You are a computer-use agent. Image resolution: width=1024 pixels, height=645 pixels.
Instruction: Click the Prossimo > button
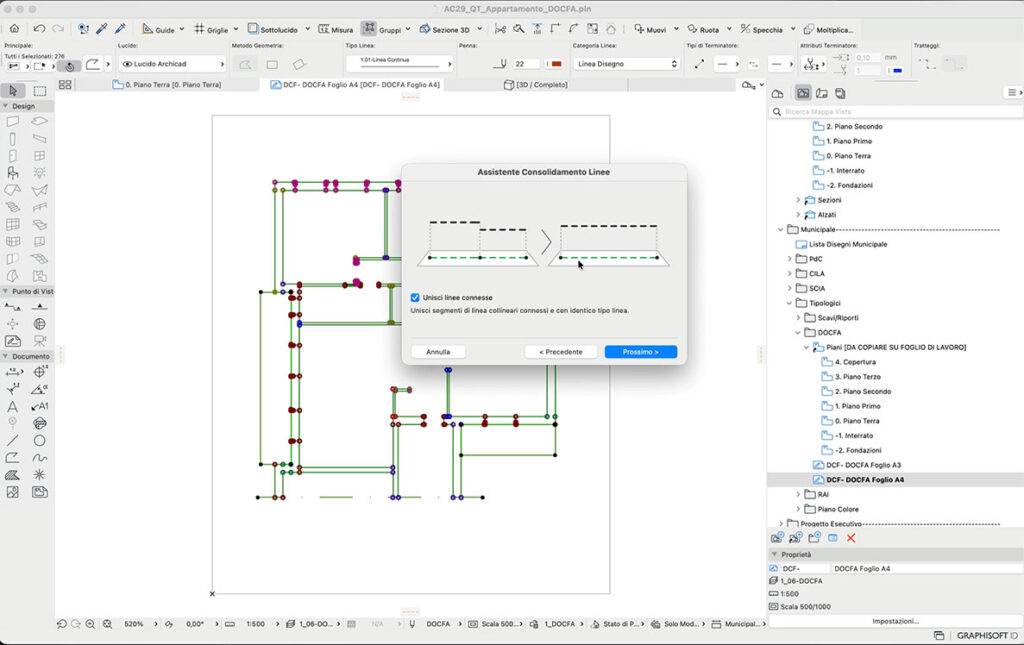click(x=641, y=352)
